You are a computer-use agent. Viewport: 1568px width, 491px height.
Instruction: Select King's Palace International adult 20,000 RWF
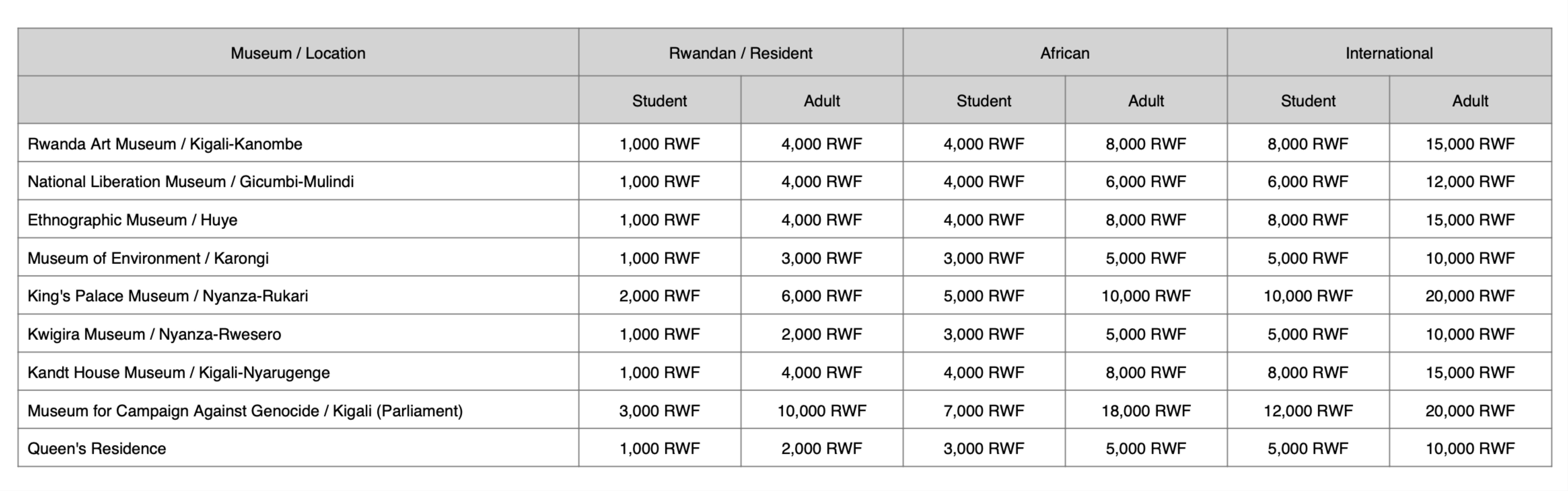pyautogui.click(x=1470, y=296)
